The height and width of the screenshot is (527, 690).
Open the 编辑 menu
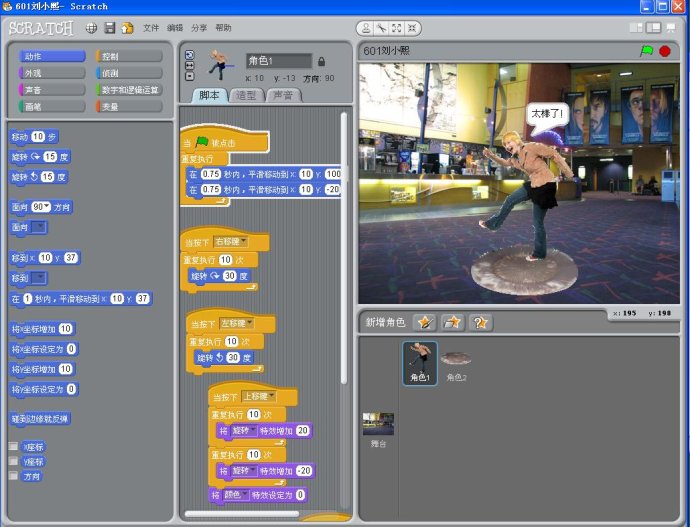tap(175, 28)
